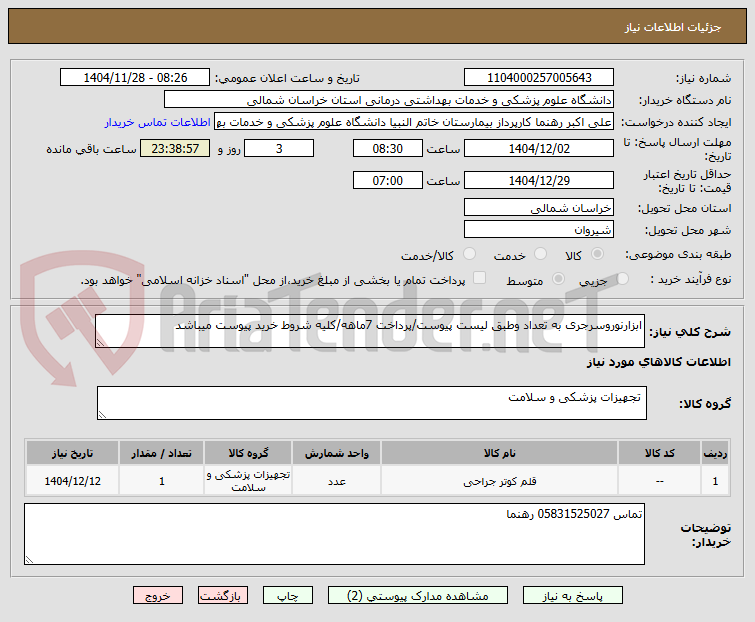Viewport: 755px width, 622px height.
Task: Click the goods group field تجهیزات پزشکی و سلامت
Action: pos(372,402)
